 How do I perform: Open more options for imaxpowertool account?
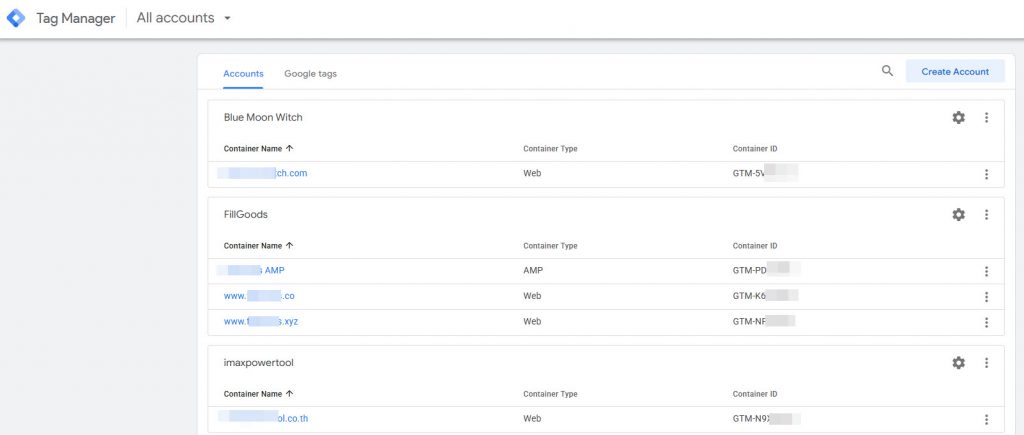coord(986,362)
